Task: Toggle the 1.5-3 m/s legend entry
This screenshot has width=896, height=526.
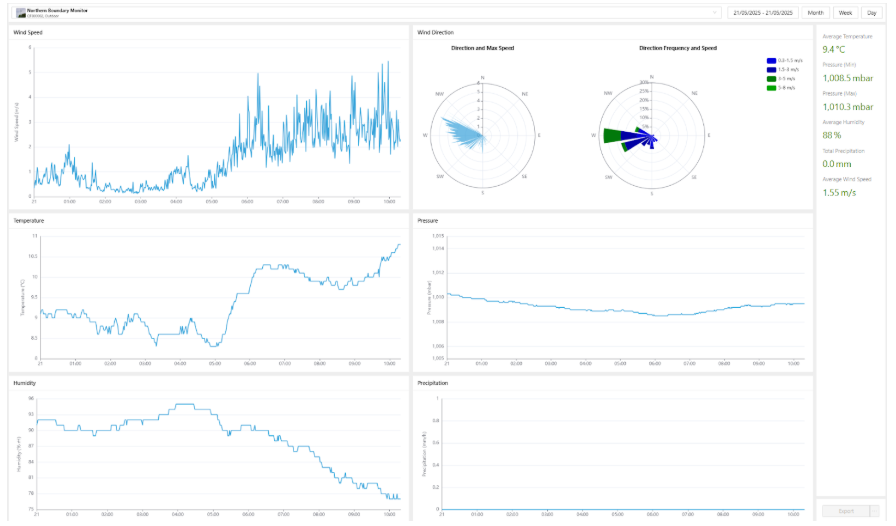Action: [x=783, y=70]
